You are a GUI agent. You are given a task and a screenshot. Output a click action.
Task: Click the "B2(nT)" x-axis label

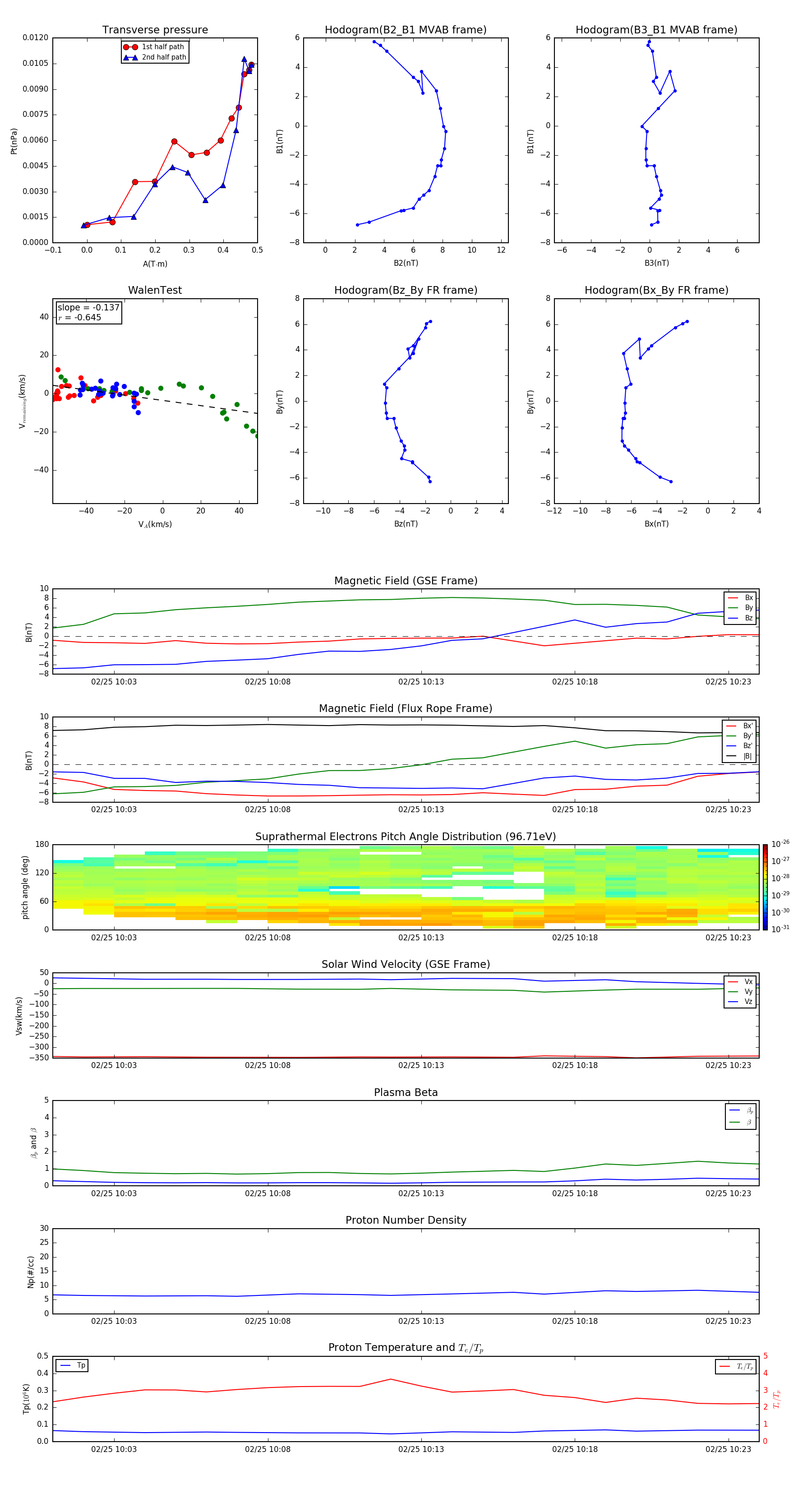[x=406, y=263]
